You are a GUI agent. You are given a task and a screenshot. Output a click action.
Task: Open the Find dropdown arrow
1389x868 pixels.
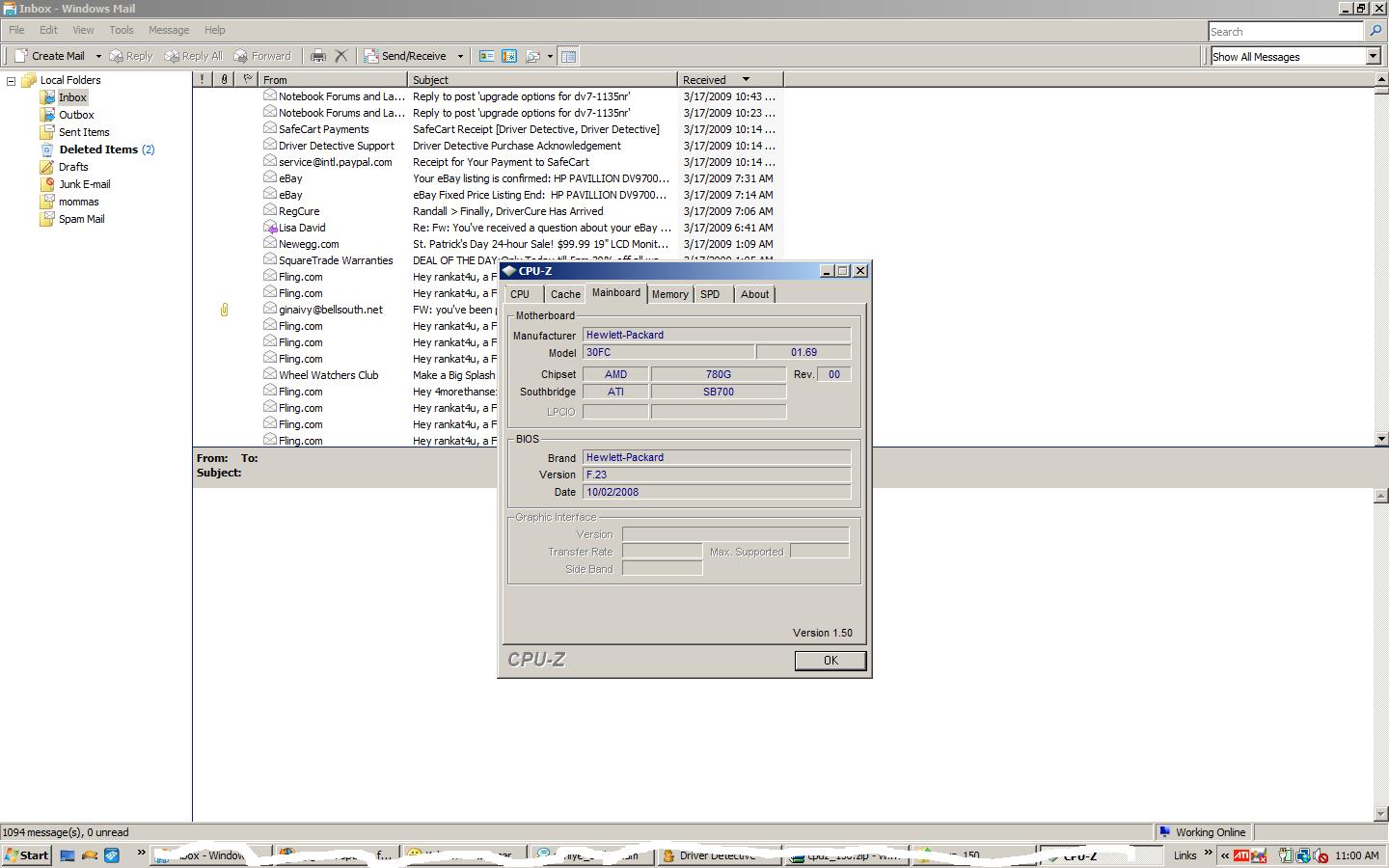coord(550,56)
